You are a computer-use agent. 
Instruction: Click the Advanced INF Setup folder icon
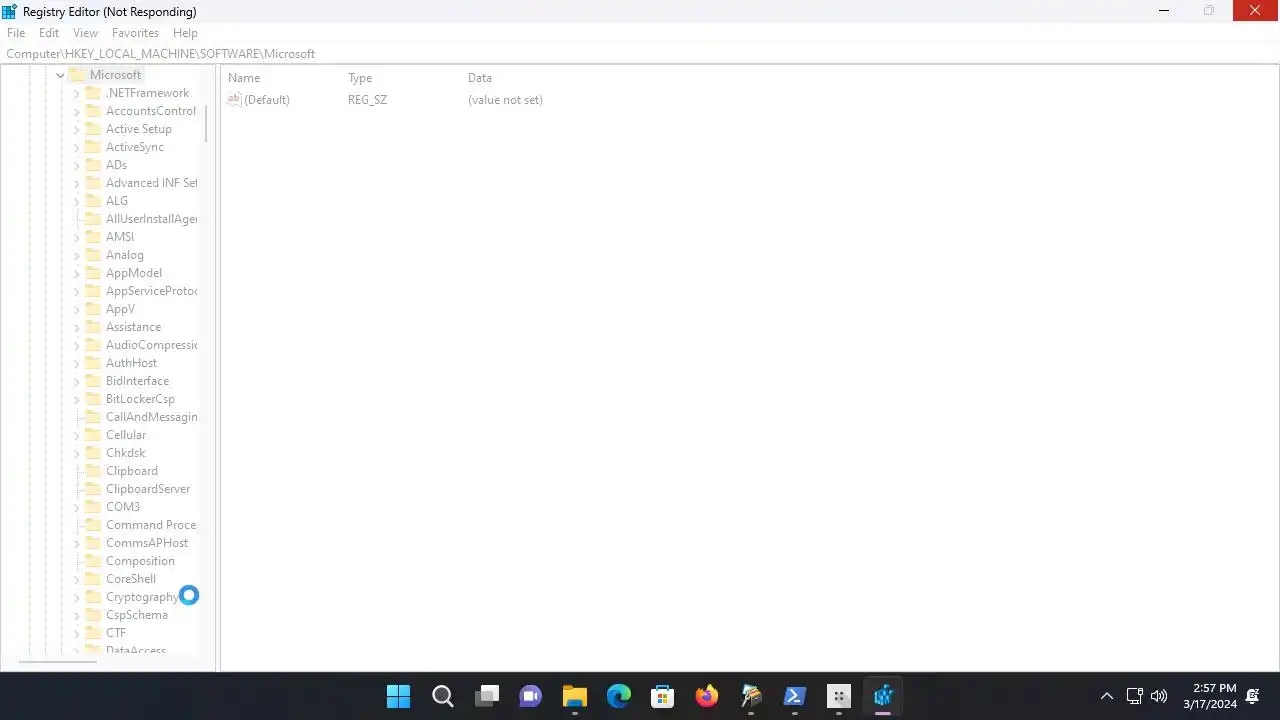93,183
